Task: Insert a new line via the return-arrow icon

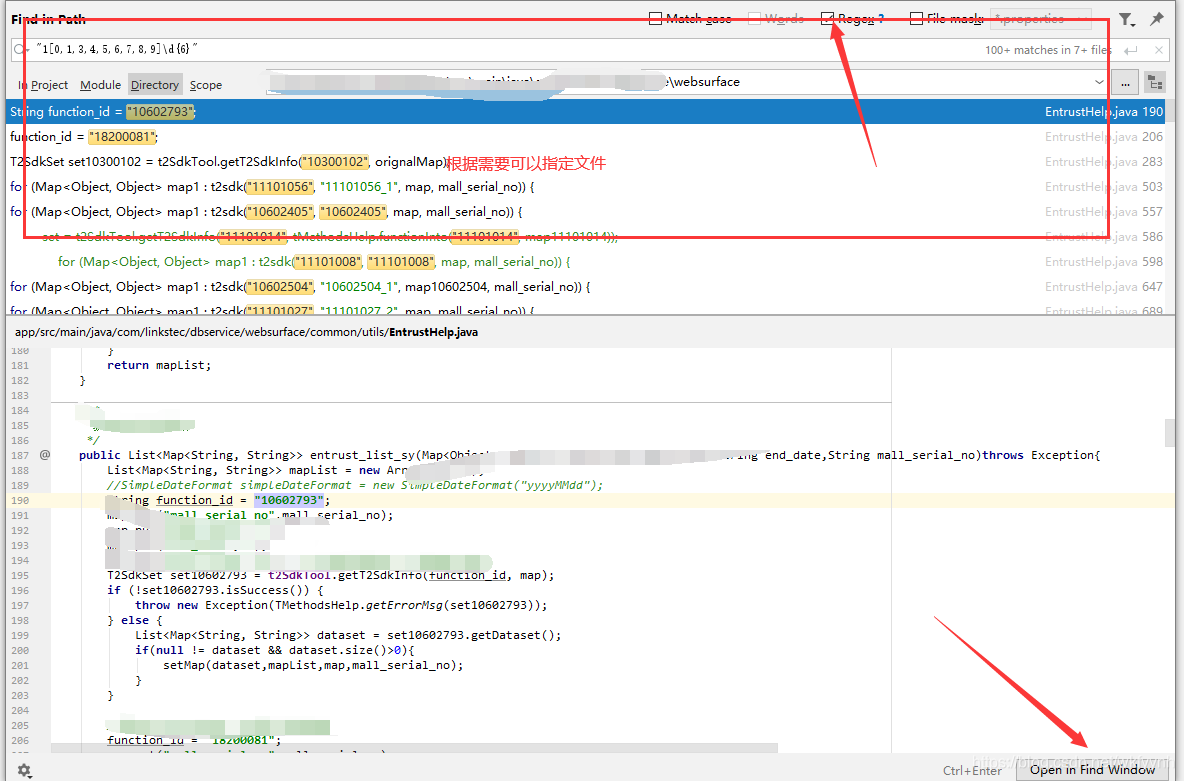Action: [1130, 50]
